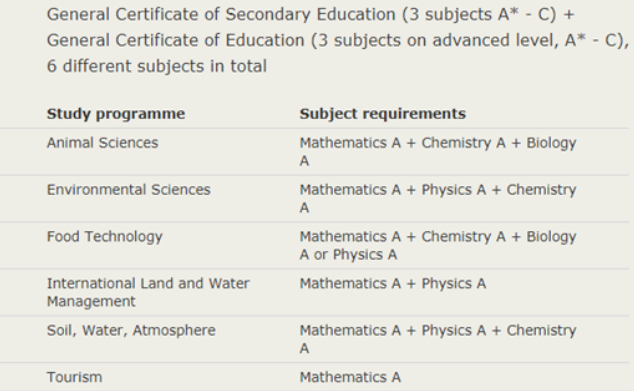
Task: Click the Tourism programme entry
Action: [x=74, y=377]
